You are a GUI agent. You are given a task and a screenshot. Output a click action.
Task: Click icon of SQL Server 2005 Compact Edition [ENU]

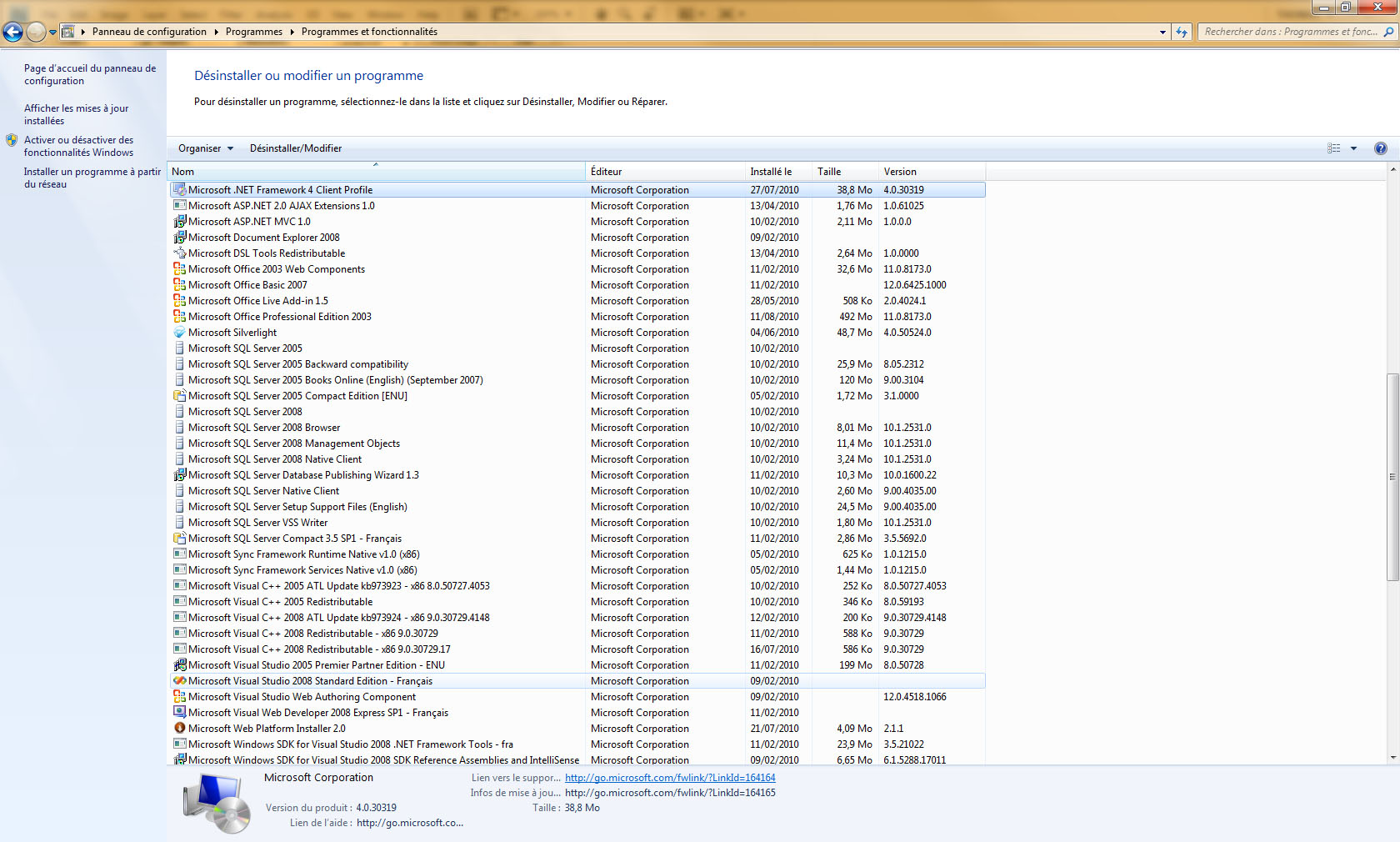point(179,396)
